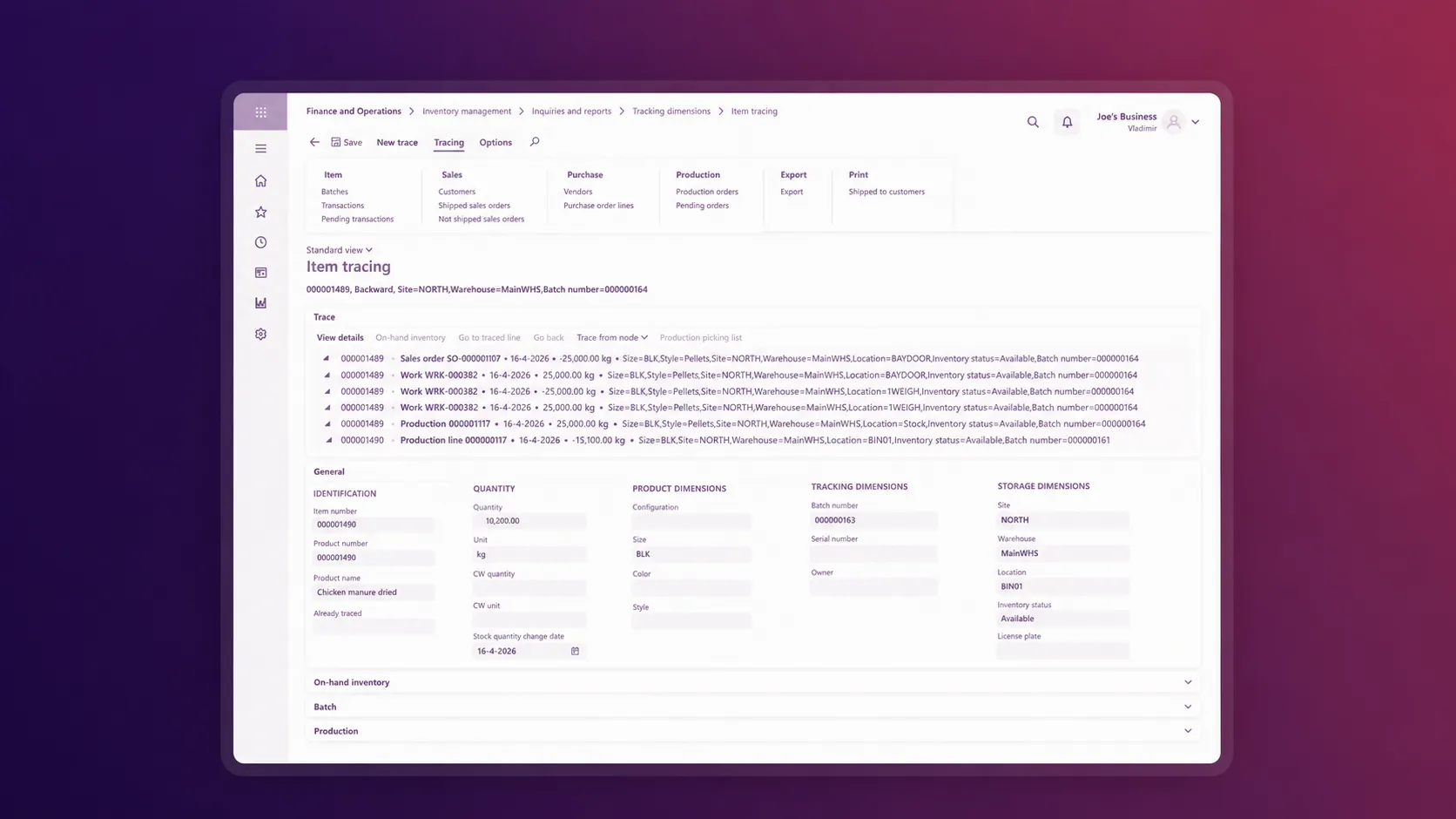The image size is (1456, 819).
Task: Click Tracking dimensions breadcrumb
Action: tap(671, 112)
